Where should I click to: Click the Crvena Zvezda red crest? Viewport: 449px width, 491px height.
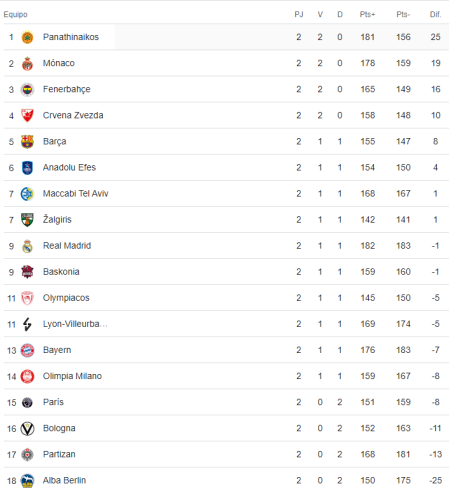click(27, 115)
